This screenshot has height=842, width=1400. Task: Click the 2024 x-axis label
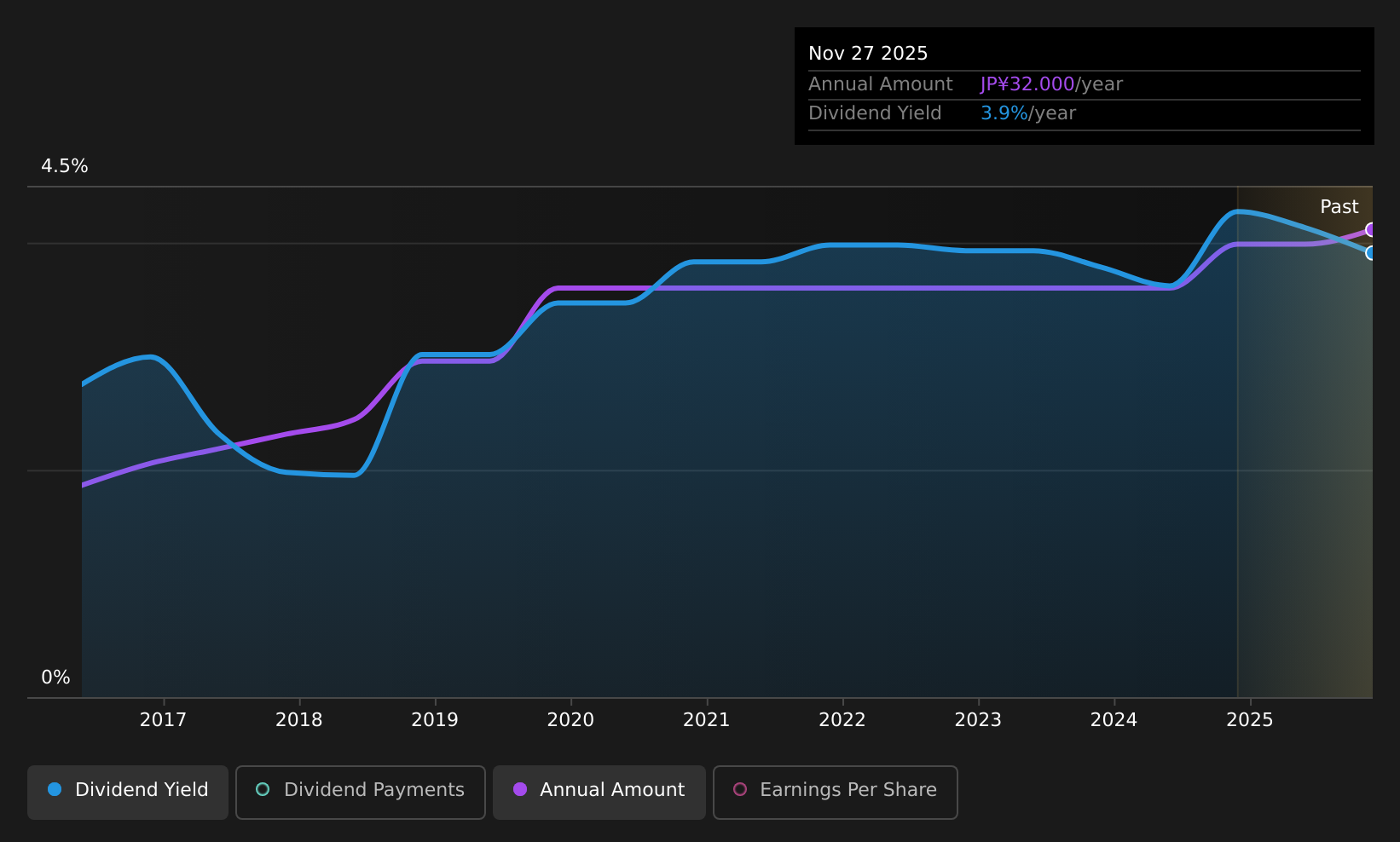point(1114,720)
